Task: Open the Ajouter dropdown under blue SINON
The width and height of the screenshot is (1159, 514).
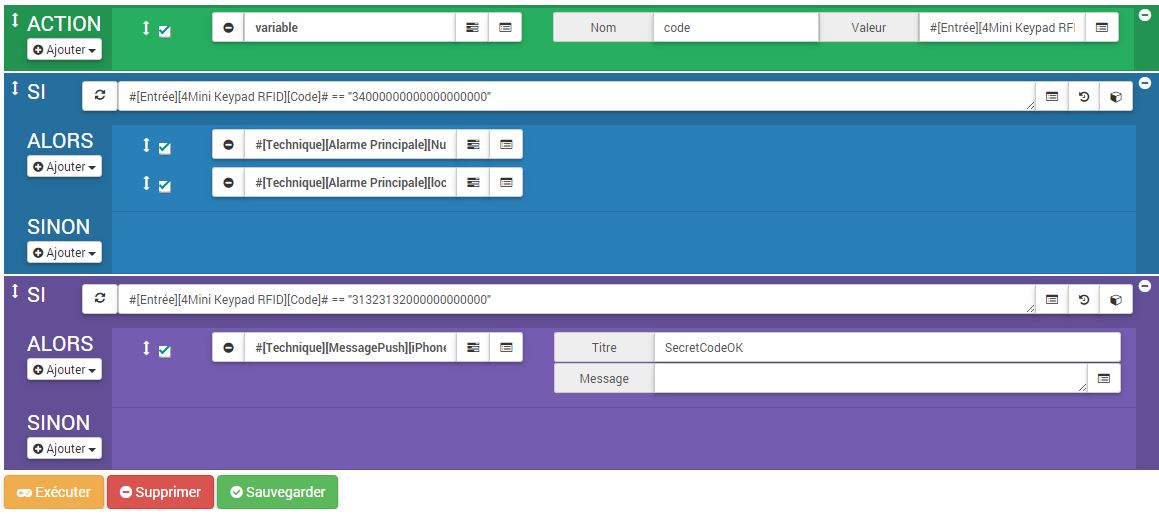Action: pos(64,252)
